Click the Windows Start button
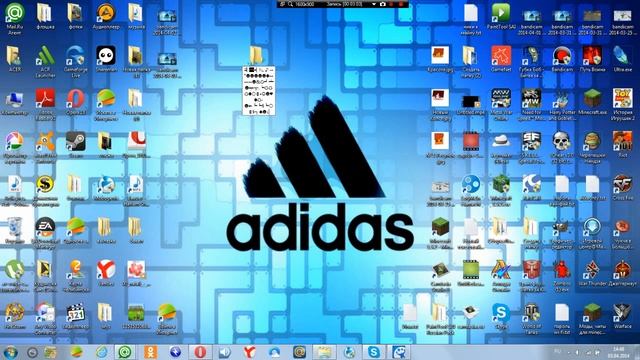The image size is (640, 360). click(x=11, y=352)
